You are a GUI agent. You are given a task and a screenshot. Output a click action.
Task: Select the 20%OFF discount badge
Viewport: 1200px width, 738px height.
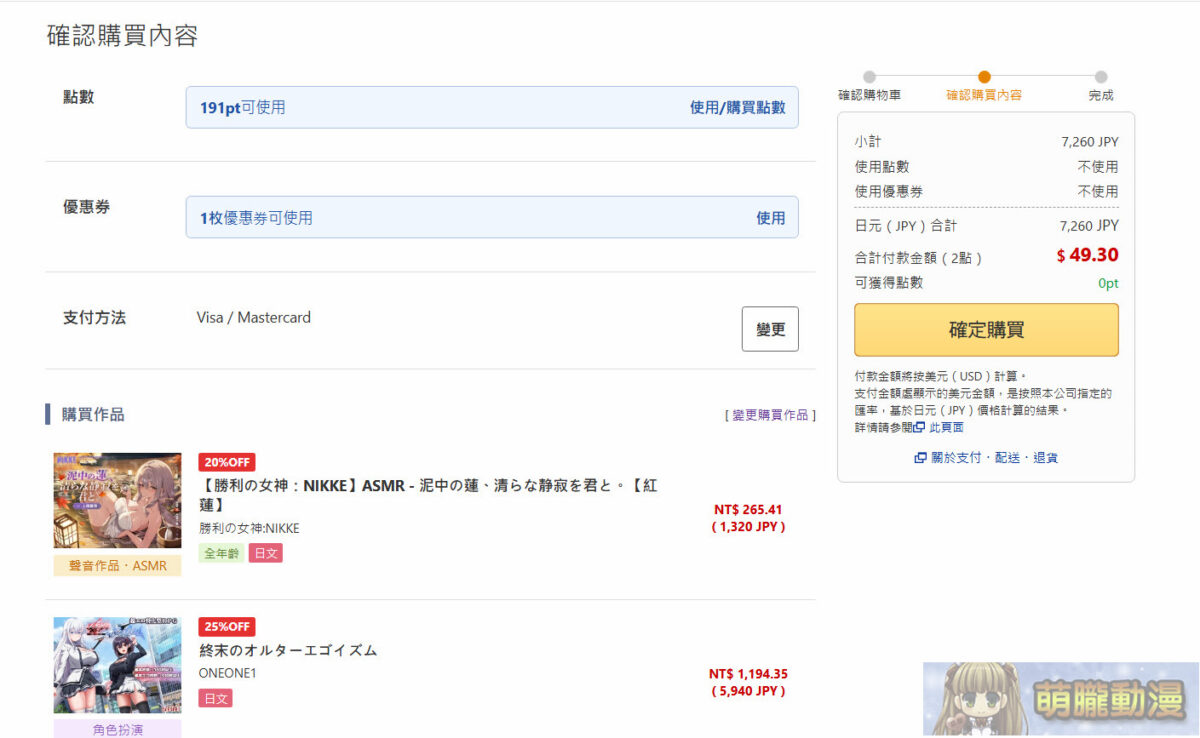click(227, 461)
